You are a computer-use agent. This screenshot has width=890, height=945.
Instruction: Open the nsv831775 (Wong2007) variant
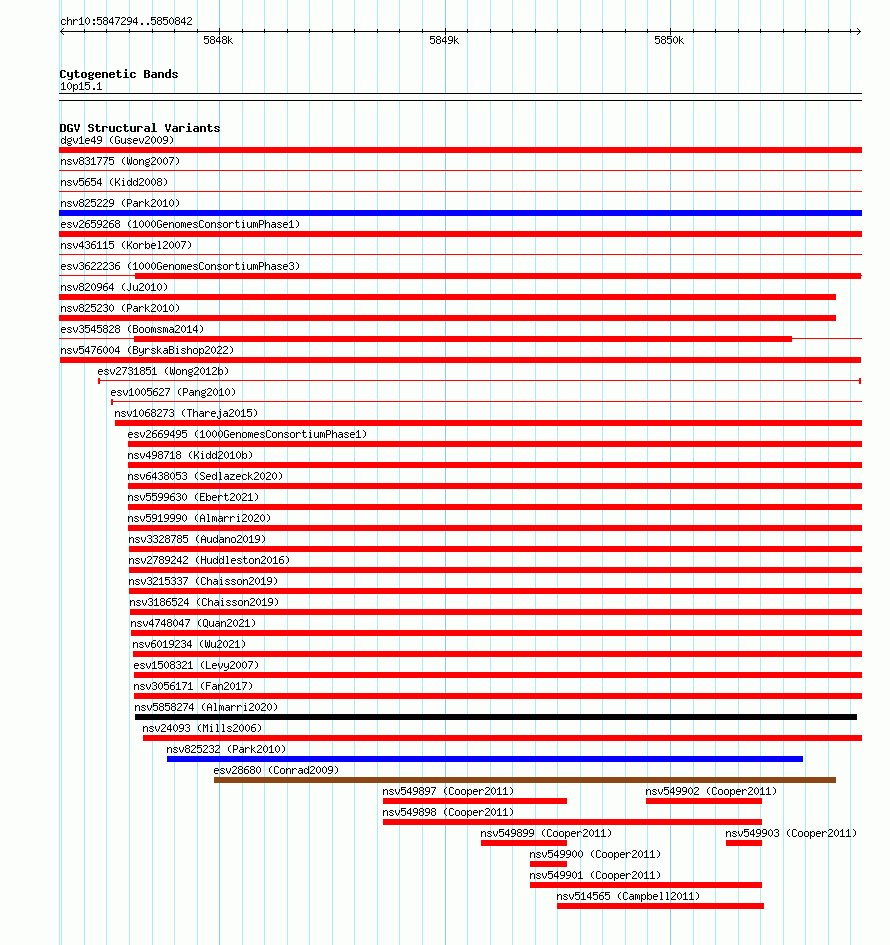[120, 162]
